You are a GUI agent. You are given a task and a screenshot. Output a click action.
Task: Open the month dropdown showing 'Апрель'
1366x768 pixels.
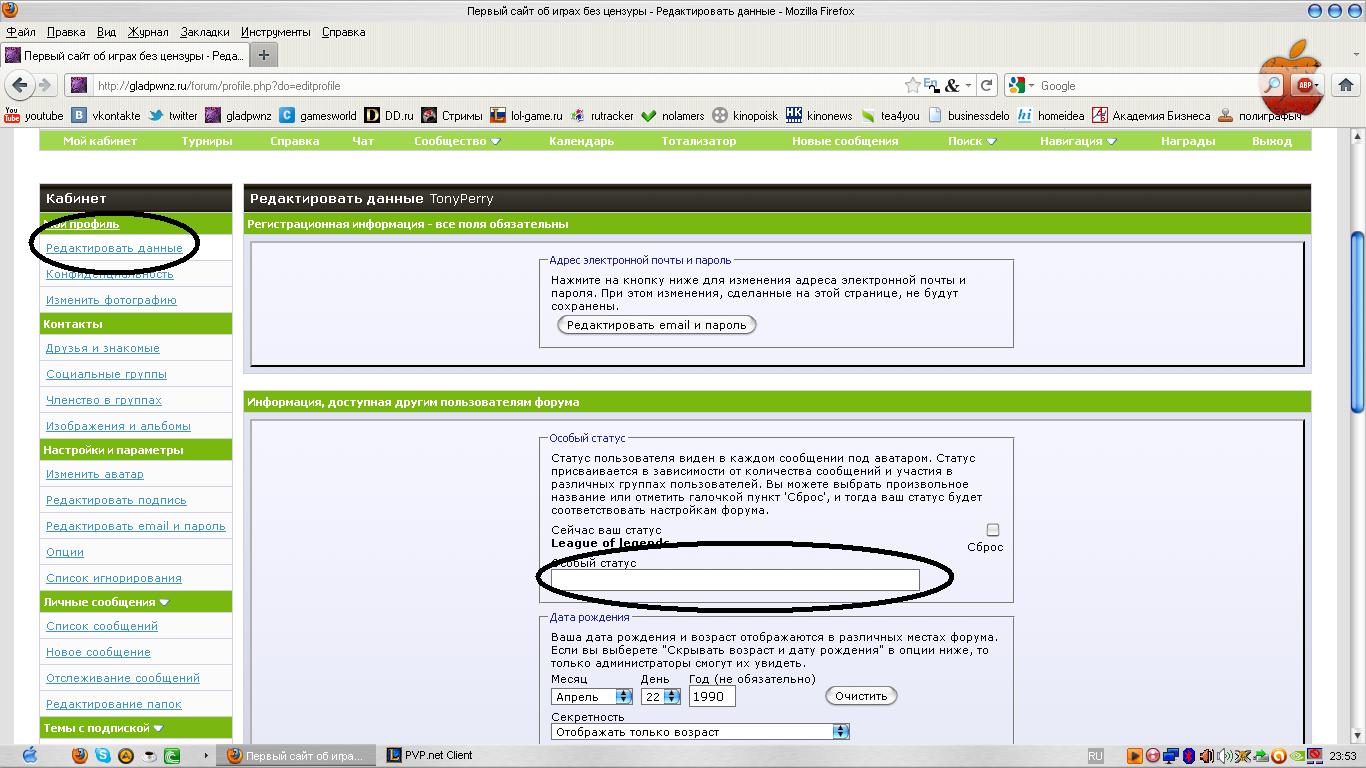(592, 696)
